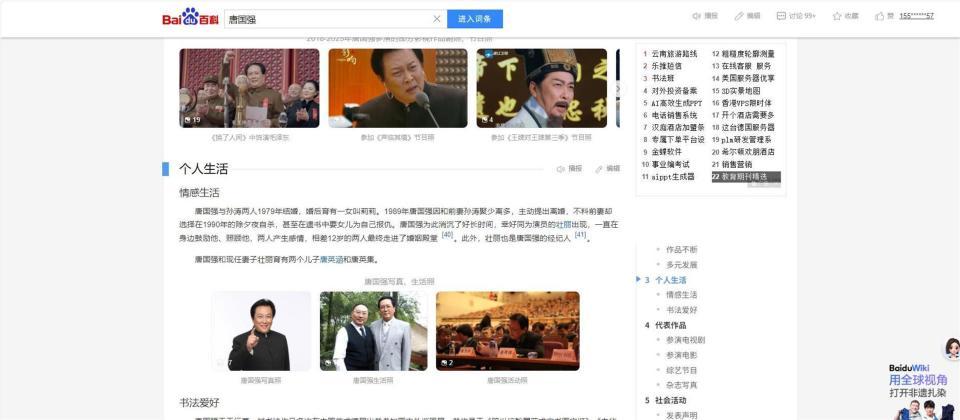Viewport: 960px width, 420px height.
Task: Open the 唐英涵 hyperlink
Action: pos(331,260)
